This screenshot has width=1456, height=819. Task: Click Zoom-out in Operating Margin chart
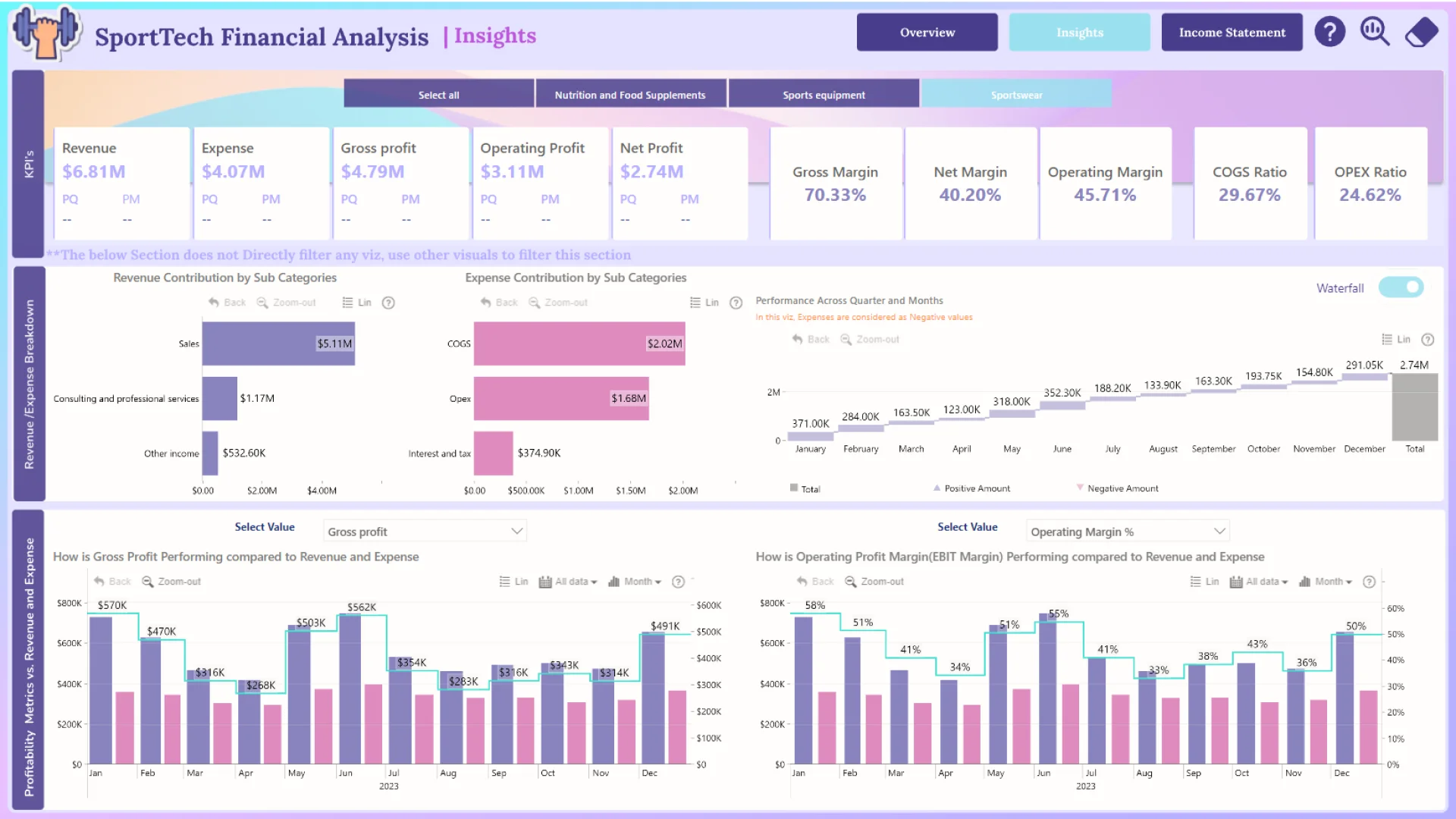click(874, 582)
